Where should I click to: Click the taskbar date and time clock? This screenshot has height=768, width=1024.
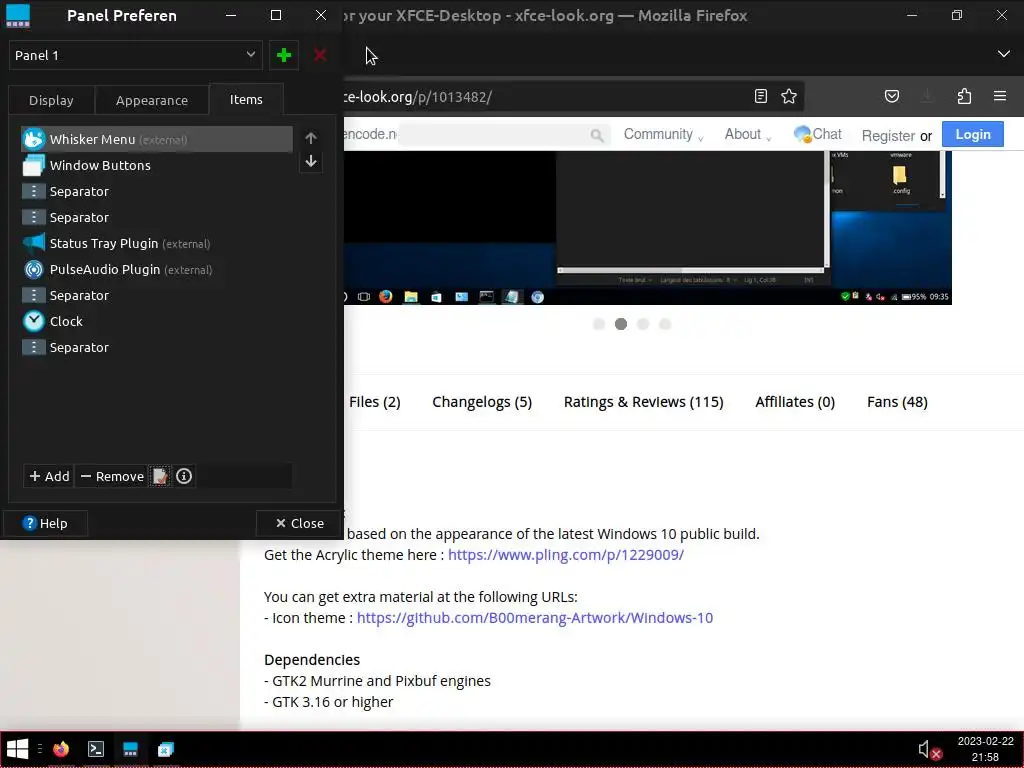pos(985,749)
